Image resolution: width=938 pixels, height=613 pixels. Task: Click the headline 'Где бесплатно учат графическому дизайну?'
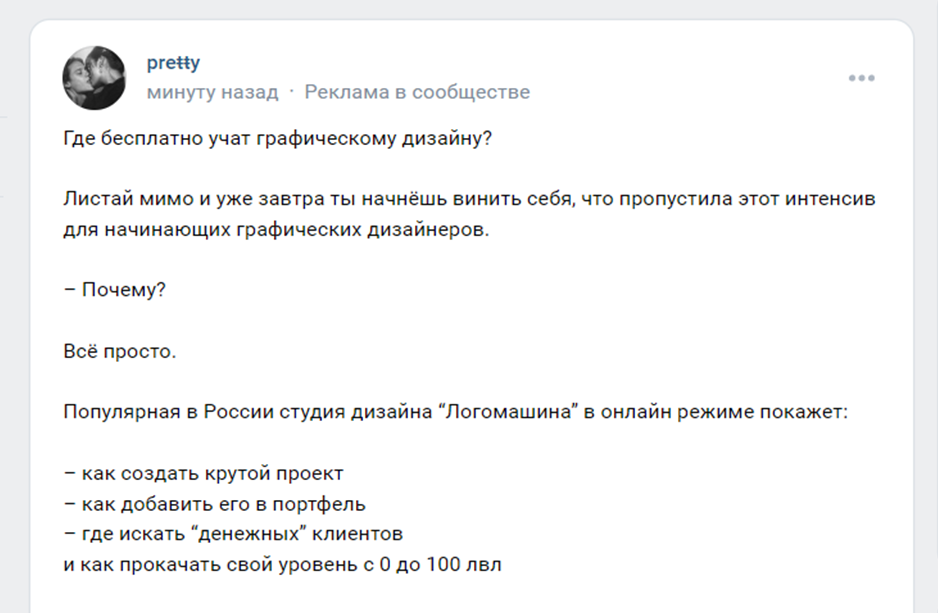point(277,138)
